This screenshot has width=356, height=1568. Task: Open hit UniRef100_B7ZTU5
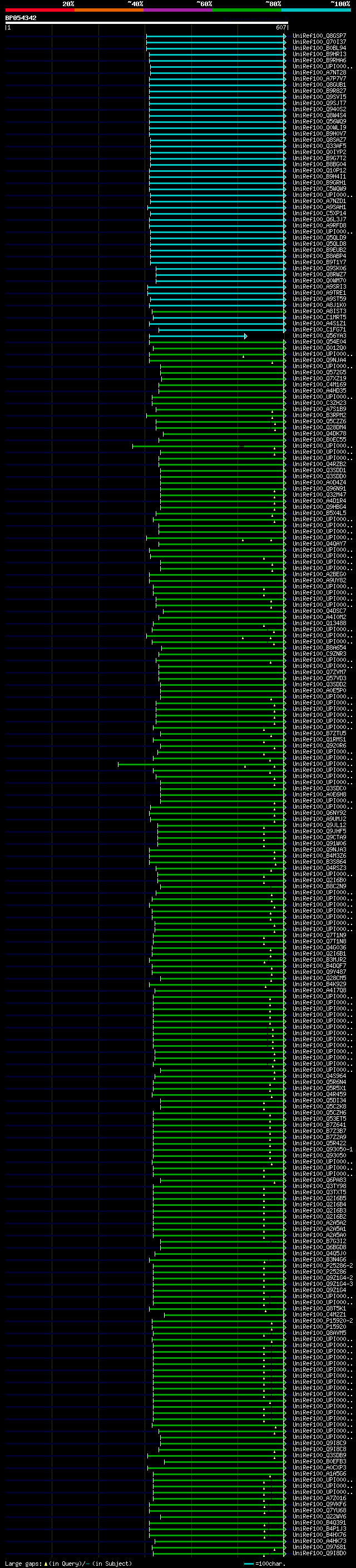coord(319,734)
